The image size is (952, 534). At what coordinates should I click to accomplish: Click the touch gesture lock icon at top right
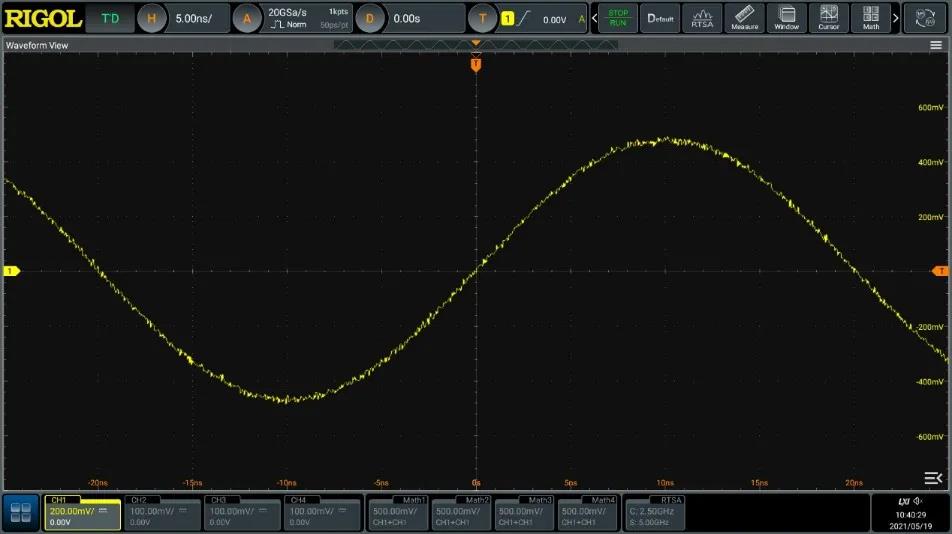pos(925,18)
